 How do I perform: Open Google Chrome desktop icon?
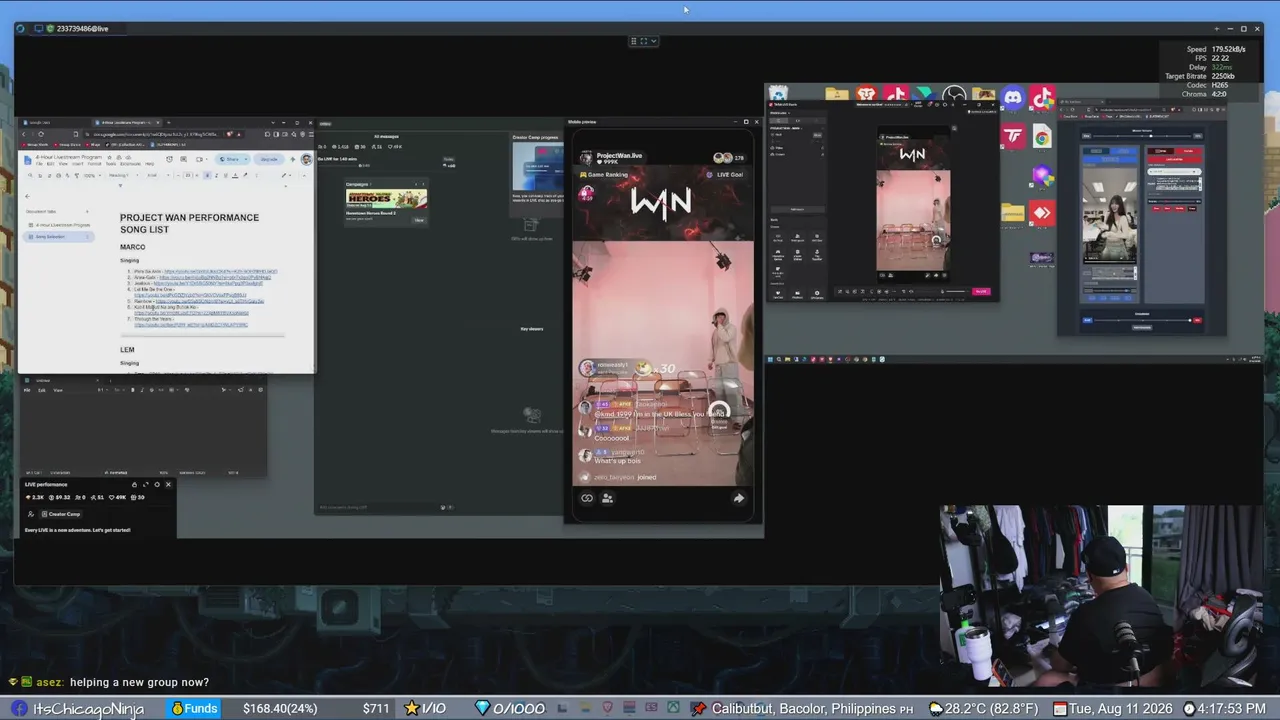coord(1042,136)
